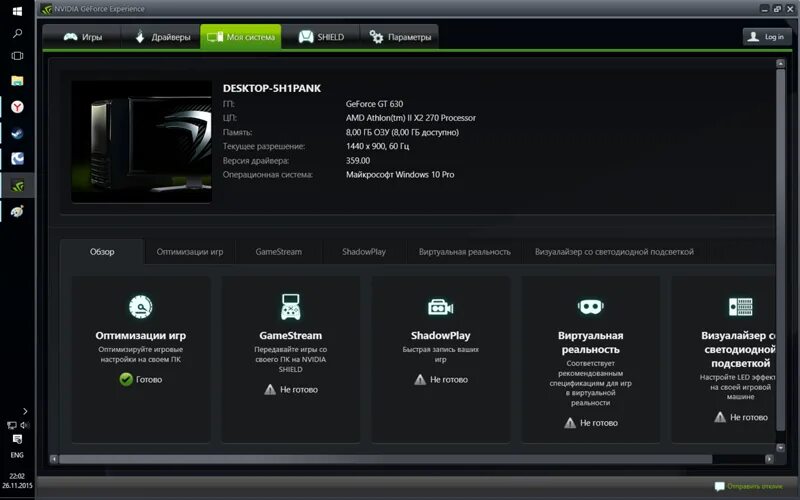Open the GameStream sub-tab
Viewport: 800px width, 500px height.
[279, 252]
